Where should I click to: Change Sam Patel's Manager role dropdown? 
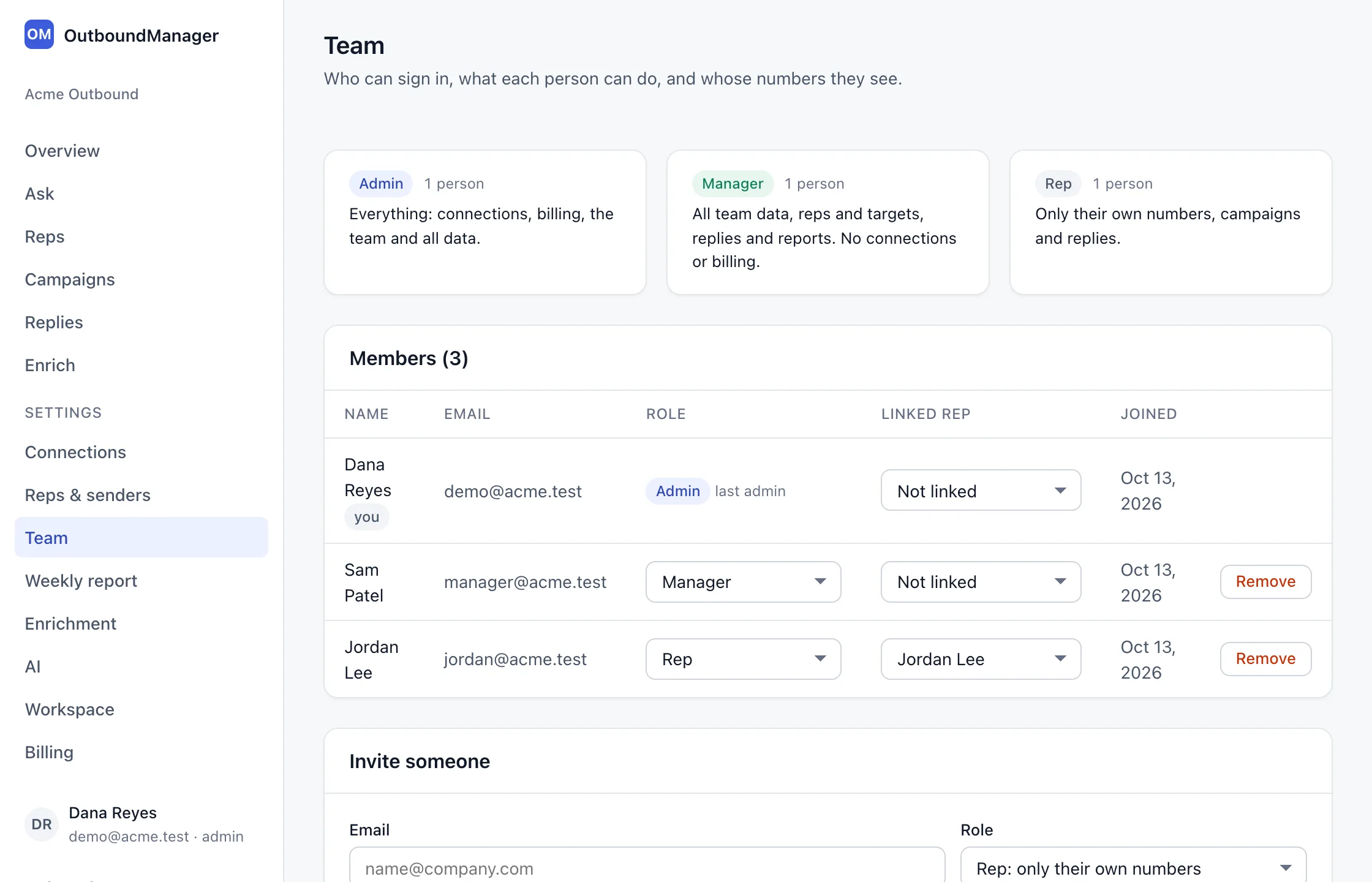[x=743, y=582]
